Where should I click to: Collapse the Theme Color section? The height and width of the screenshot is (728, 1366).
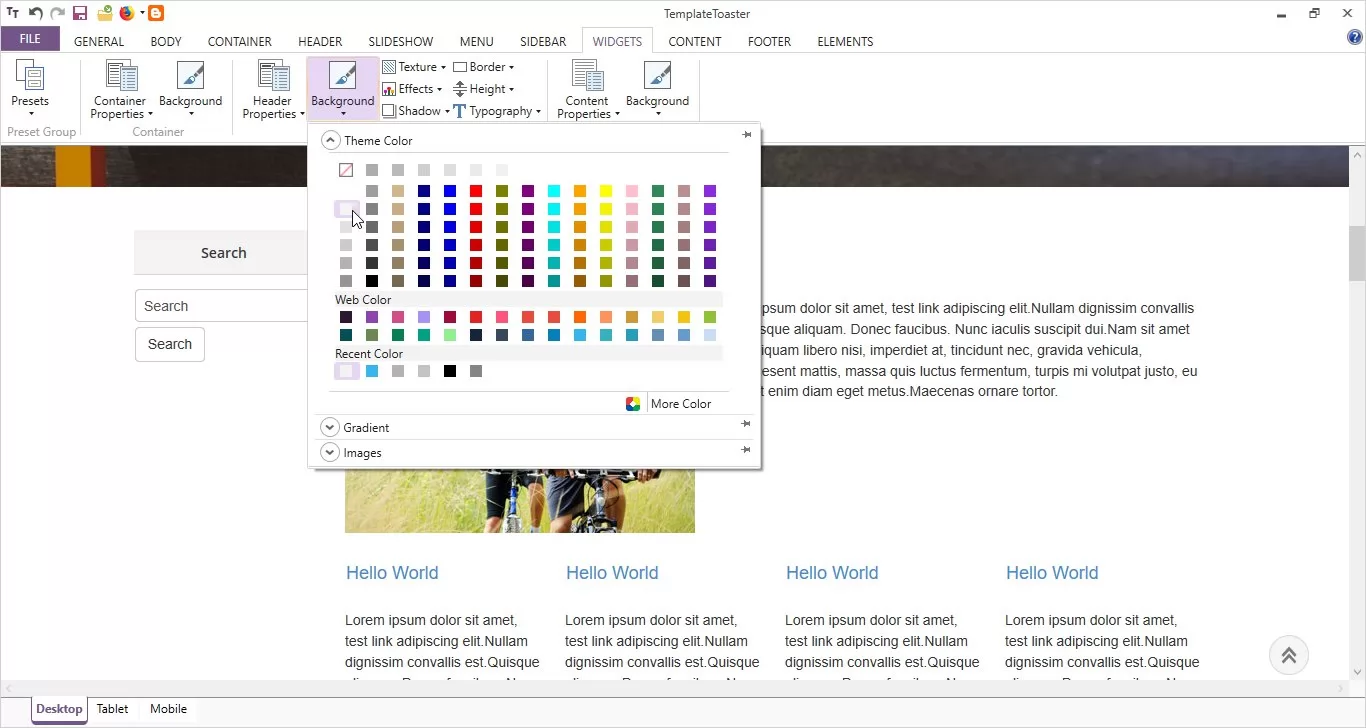(x=331, y=141)
